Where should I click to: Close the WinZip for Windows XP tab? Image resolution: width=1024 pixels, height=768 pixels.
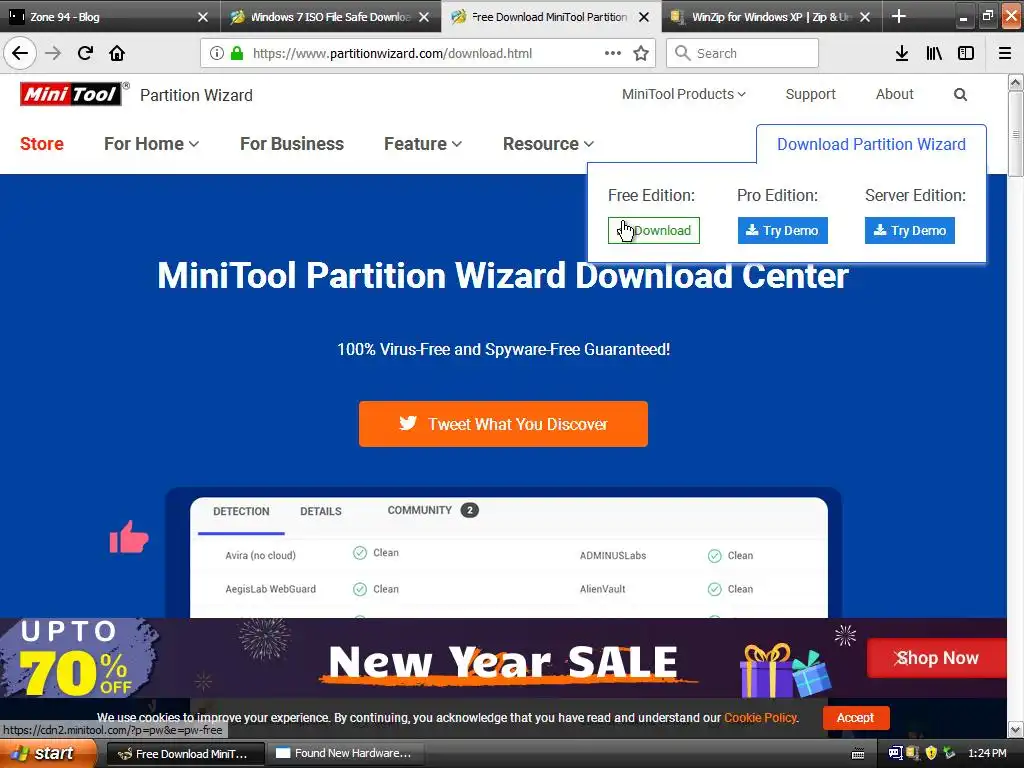point(865,17)
